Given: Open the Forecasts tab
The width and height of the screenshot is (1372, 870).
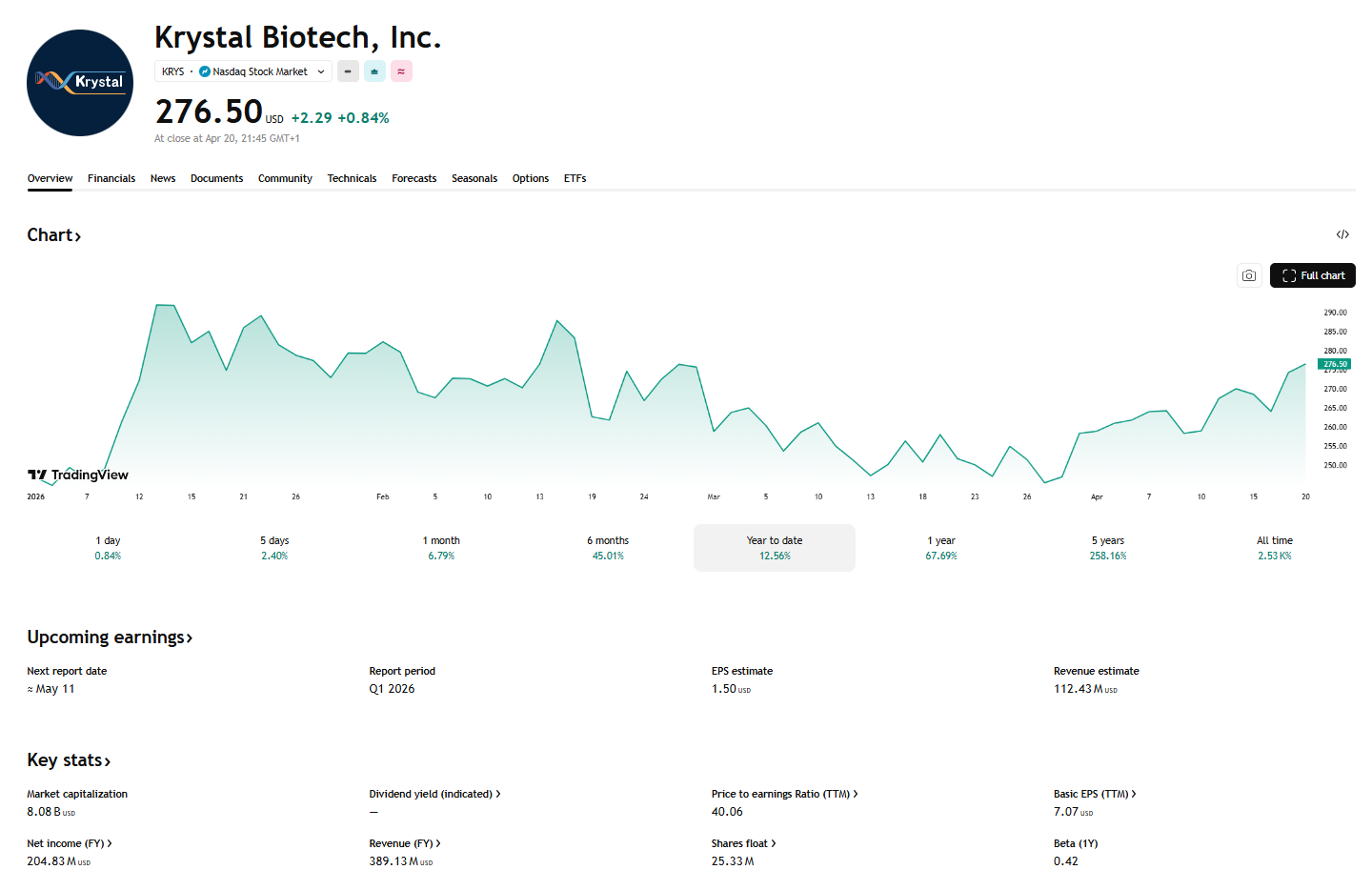Looking at the screenshot, I should tap(414, 178).
